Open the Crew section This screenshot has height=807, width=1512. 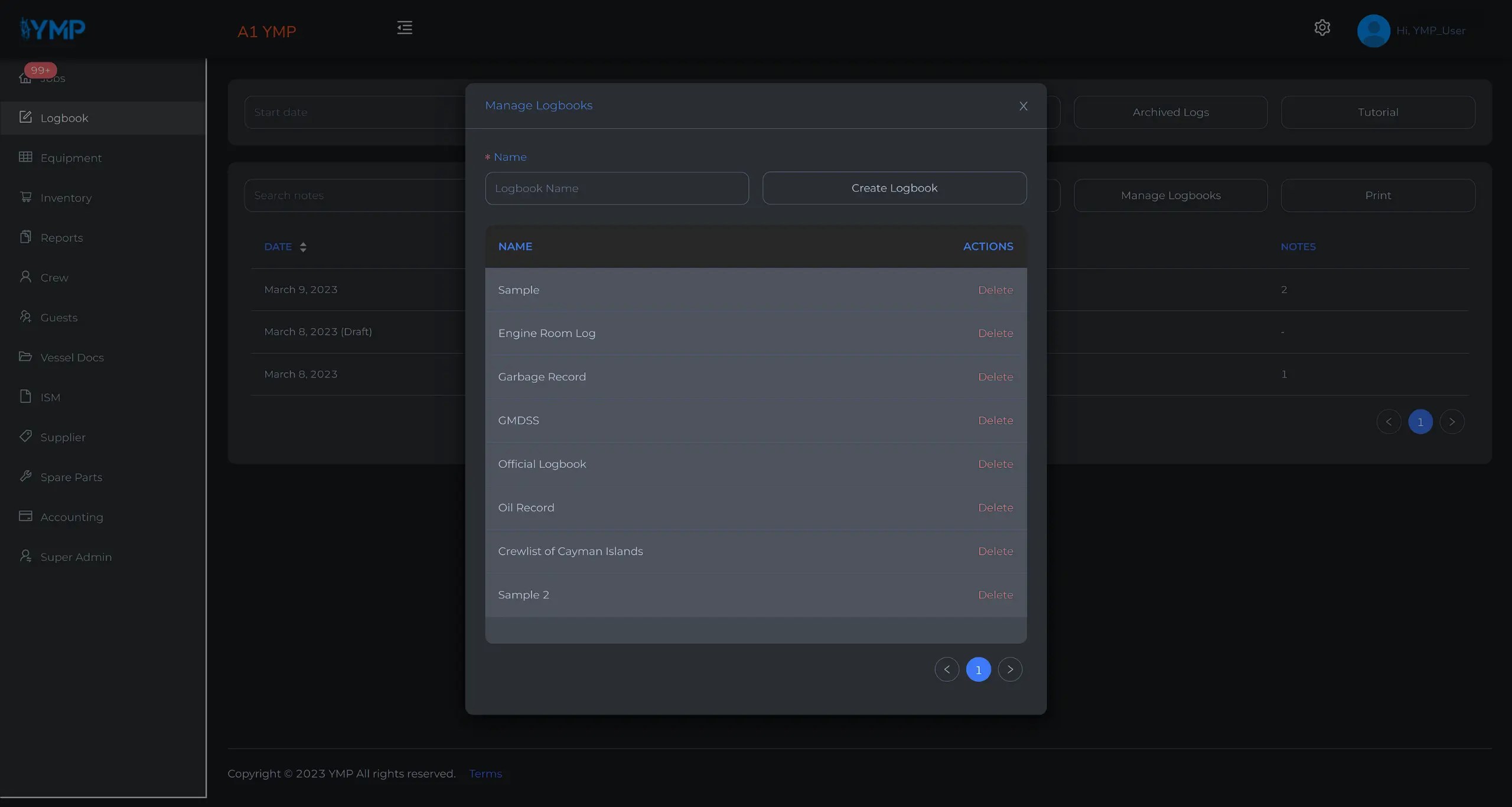point(53,277)
